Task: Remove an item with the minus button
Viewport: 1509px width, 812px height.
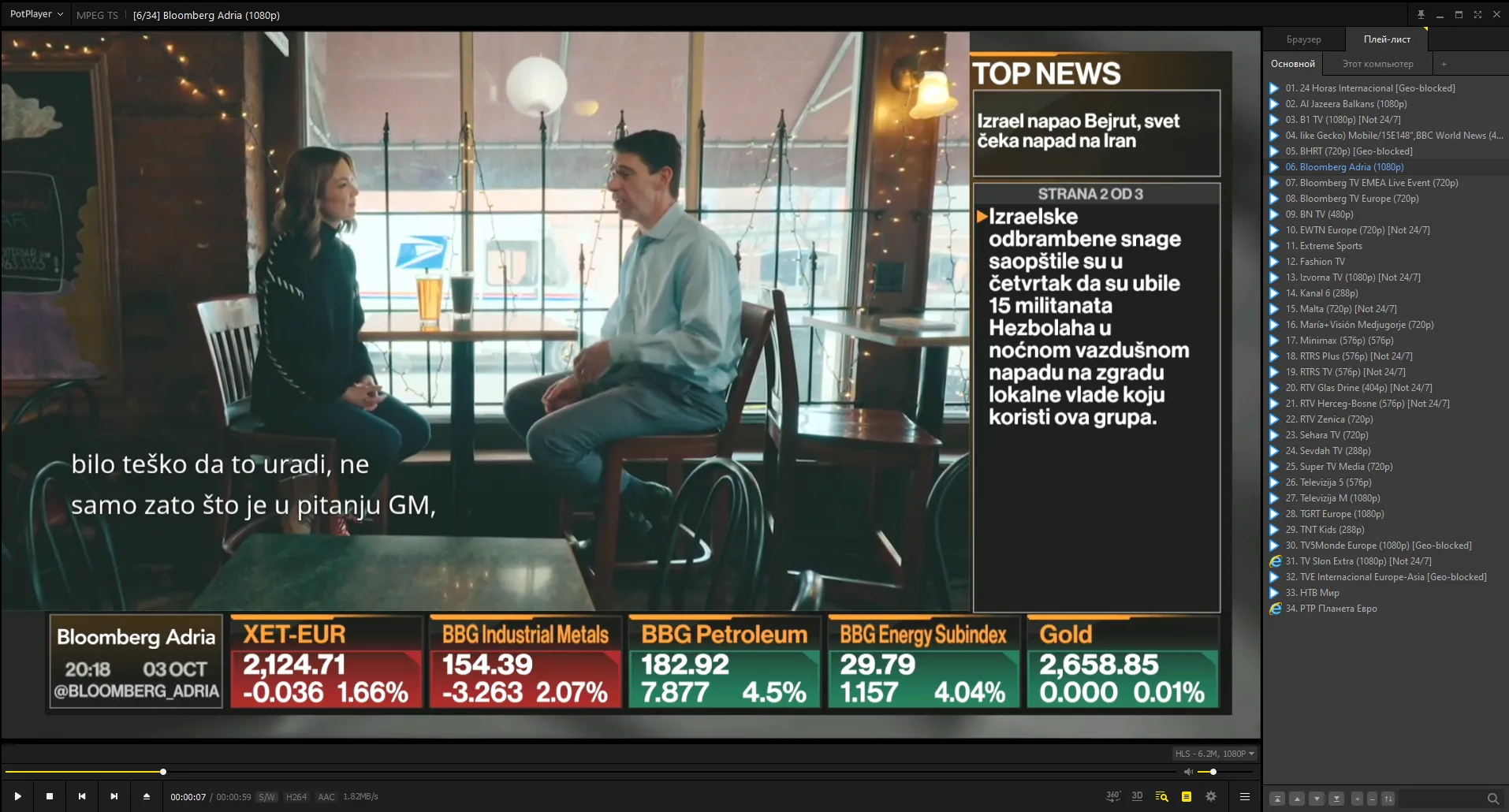Action: click(1372, 799)
